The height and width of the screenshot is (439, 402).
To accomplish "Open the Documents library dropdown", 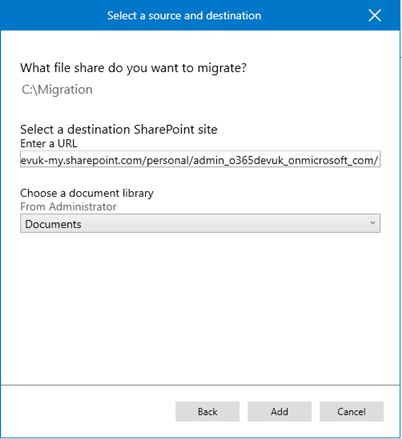I will 200,224.
